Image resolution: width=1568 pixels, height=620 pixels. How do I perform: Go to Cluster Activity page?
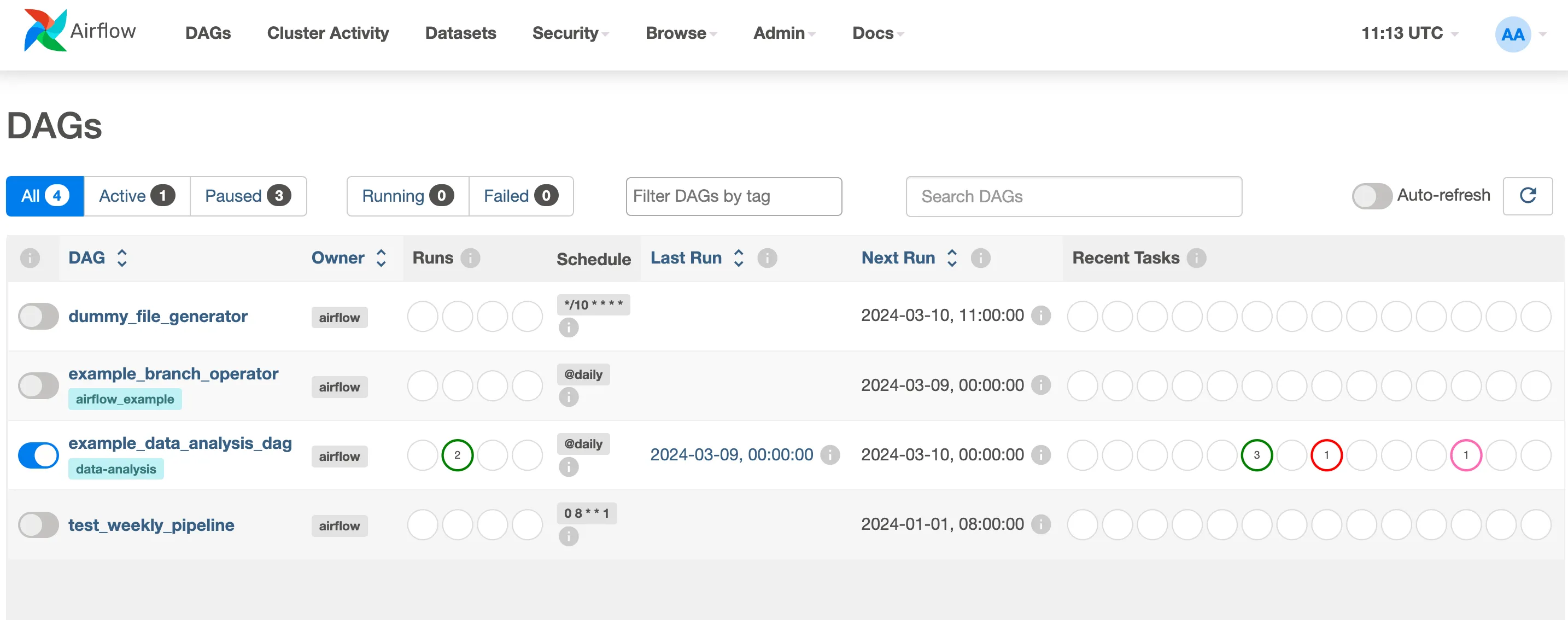point(327,33)
